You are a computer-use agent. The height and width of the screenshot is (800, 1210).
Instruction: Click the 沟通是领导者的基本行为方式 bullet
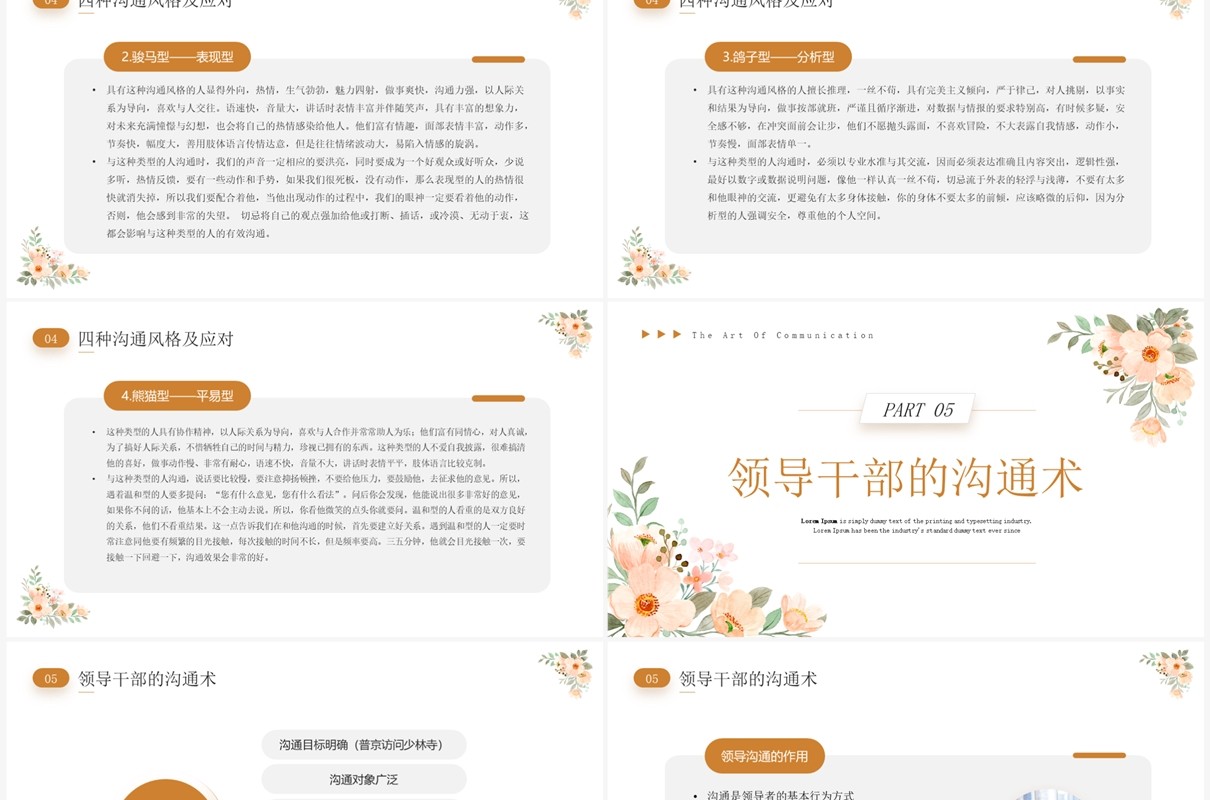780,795
